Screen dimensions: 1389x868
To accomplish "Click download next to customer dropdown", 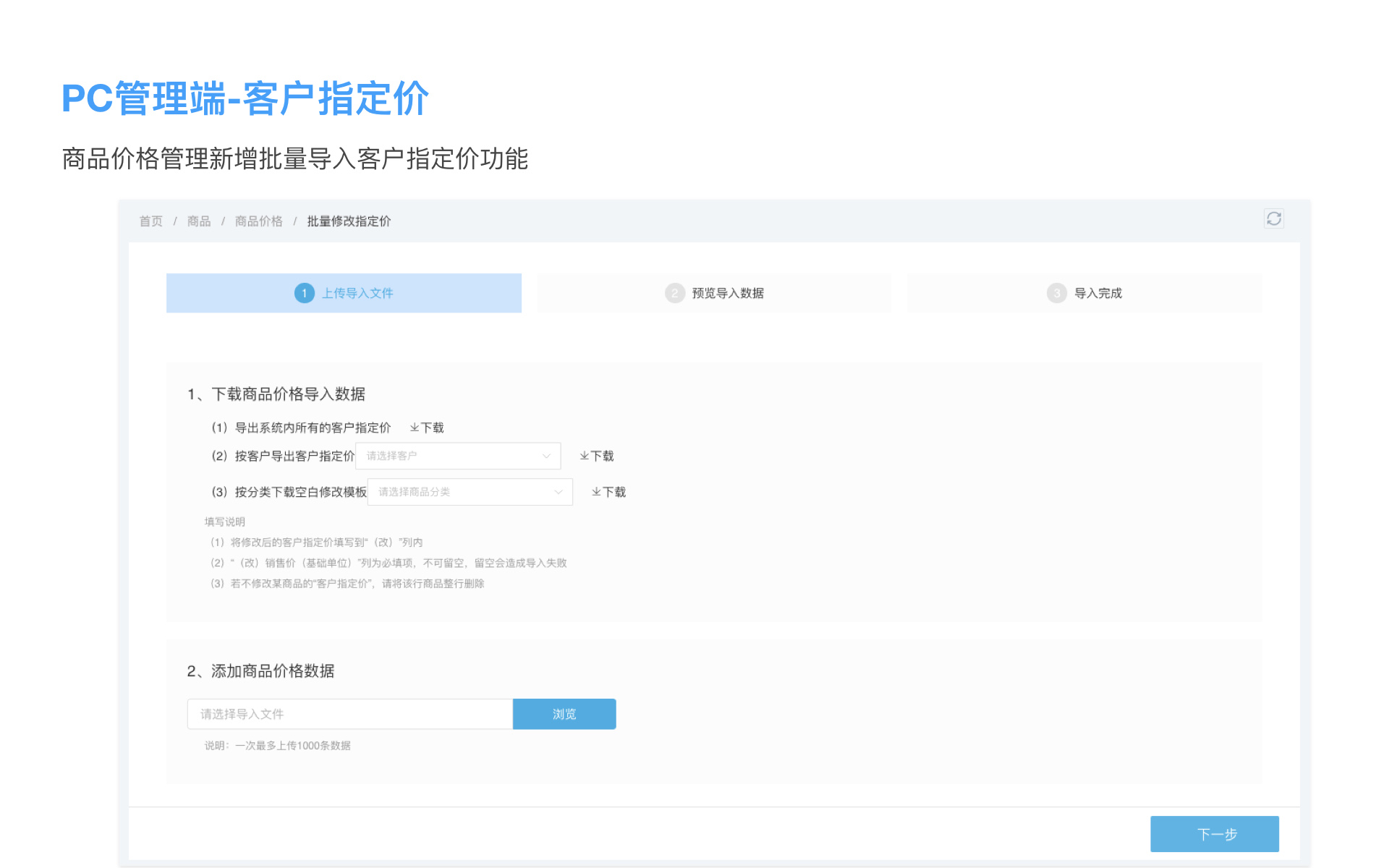I will tap(597, 456).
